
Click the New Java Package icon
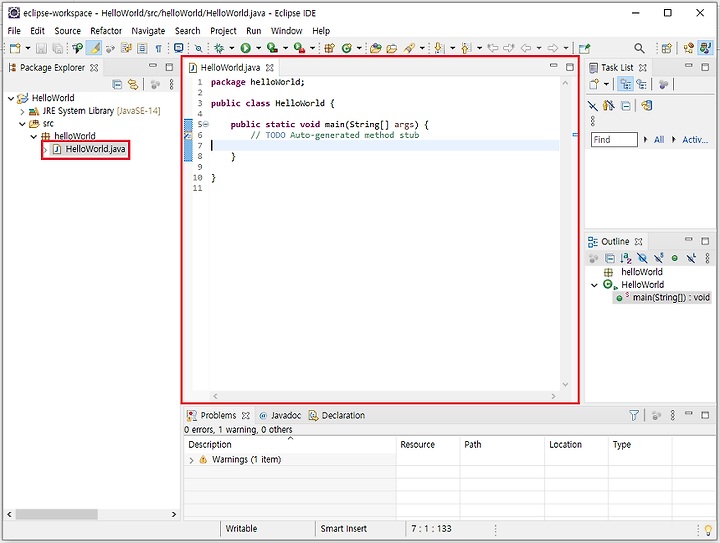tap(329, 48)
